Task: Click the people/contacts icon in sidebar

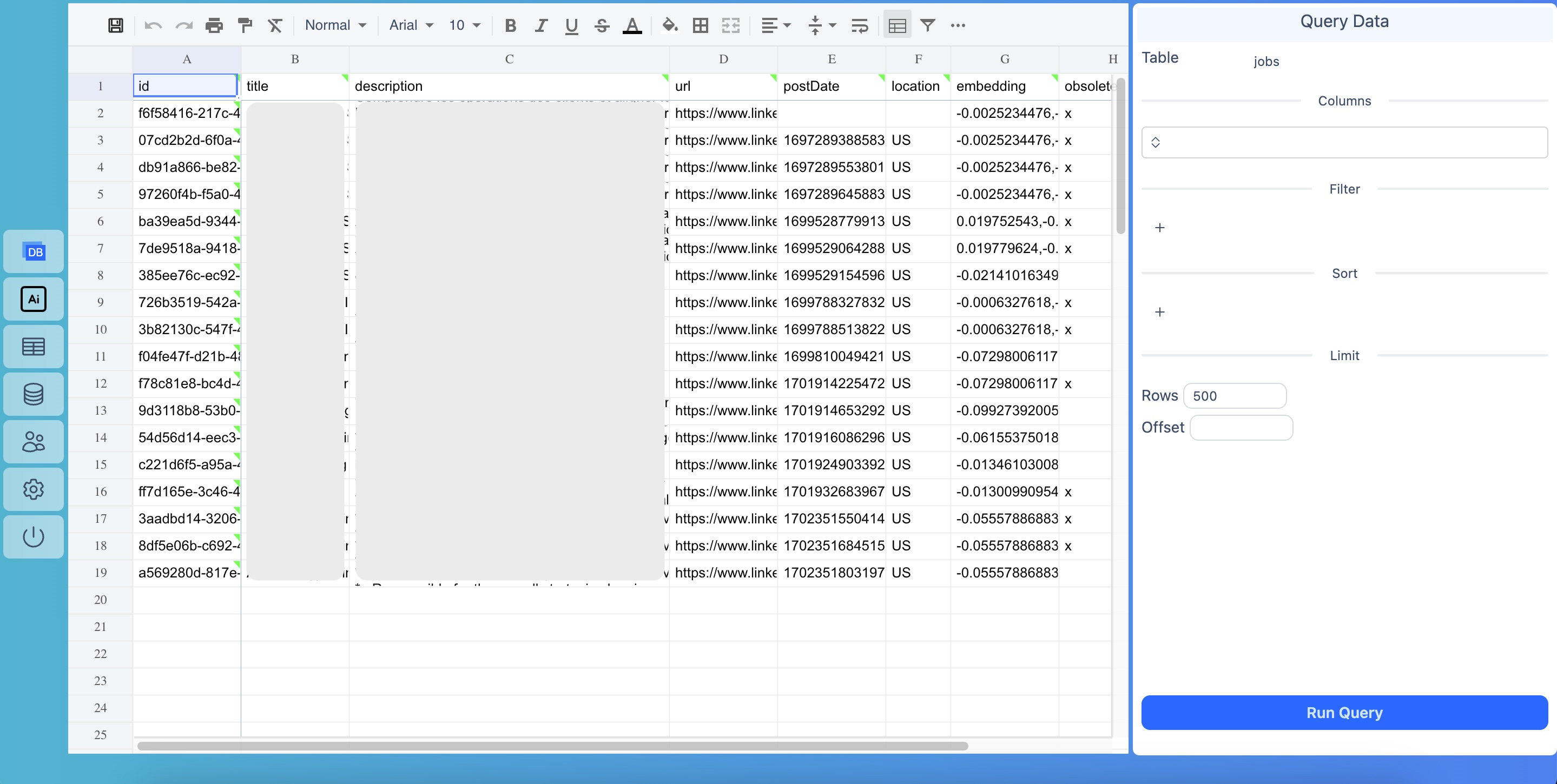Action: point(33,441)
